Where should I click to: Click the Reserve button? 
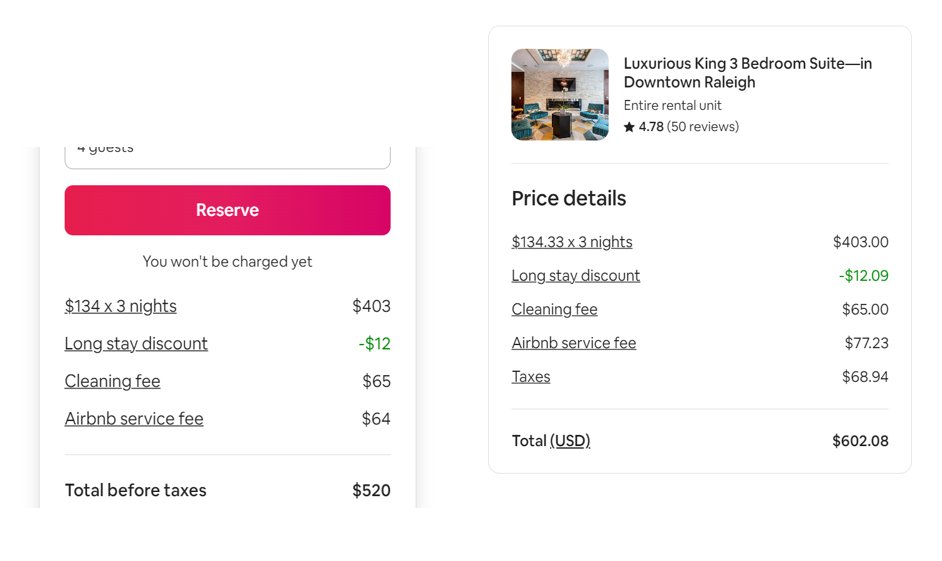tap(227, 210)
